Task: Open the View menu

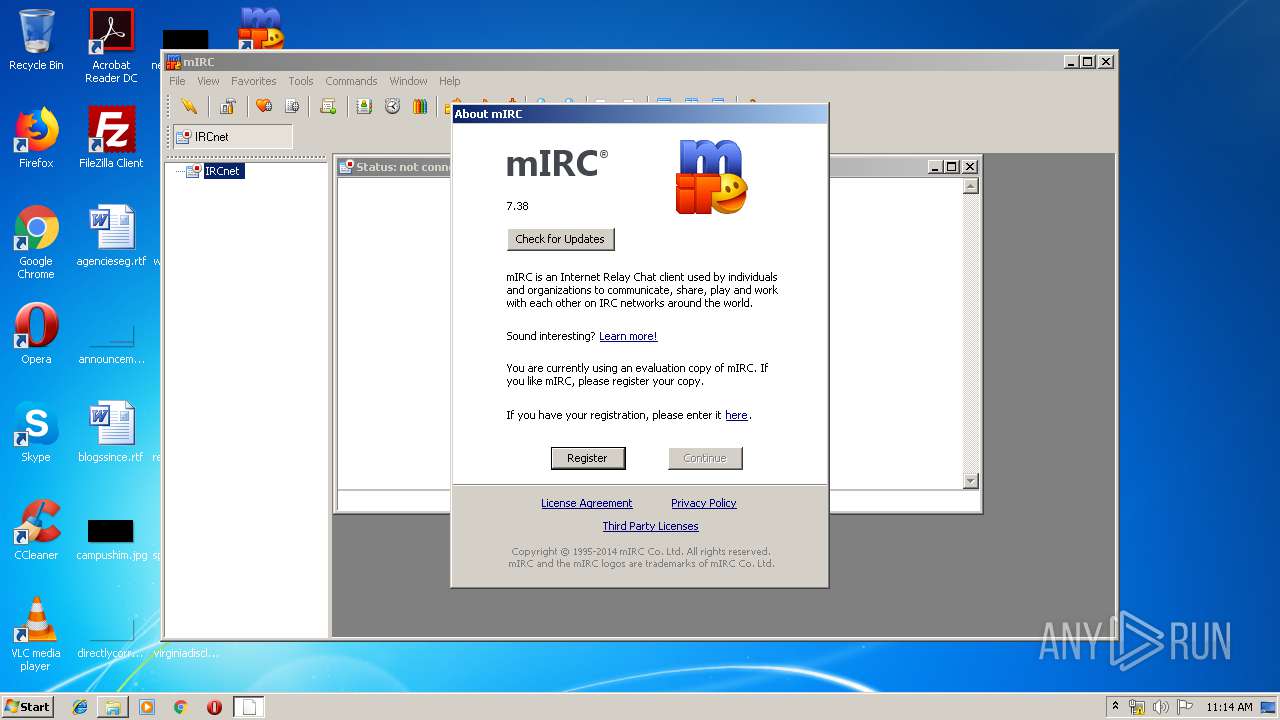Action: 208,81
